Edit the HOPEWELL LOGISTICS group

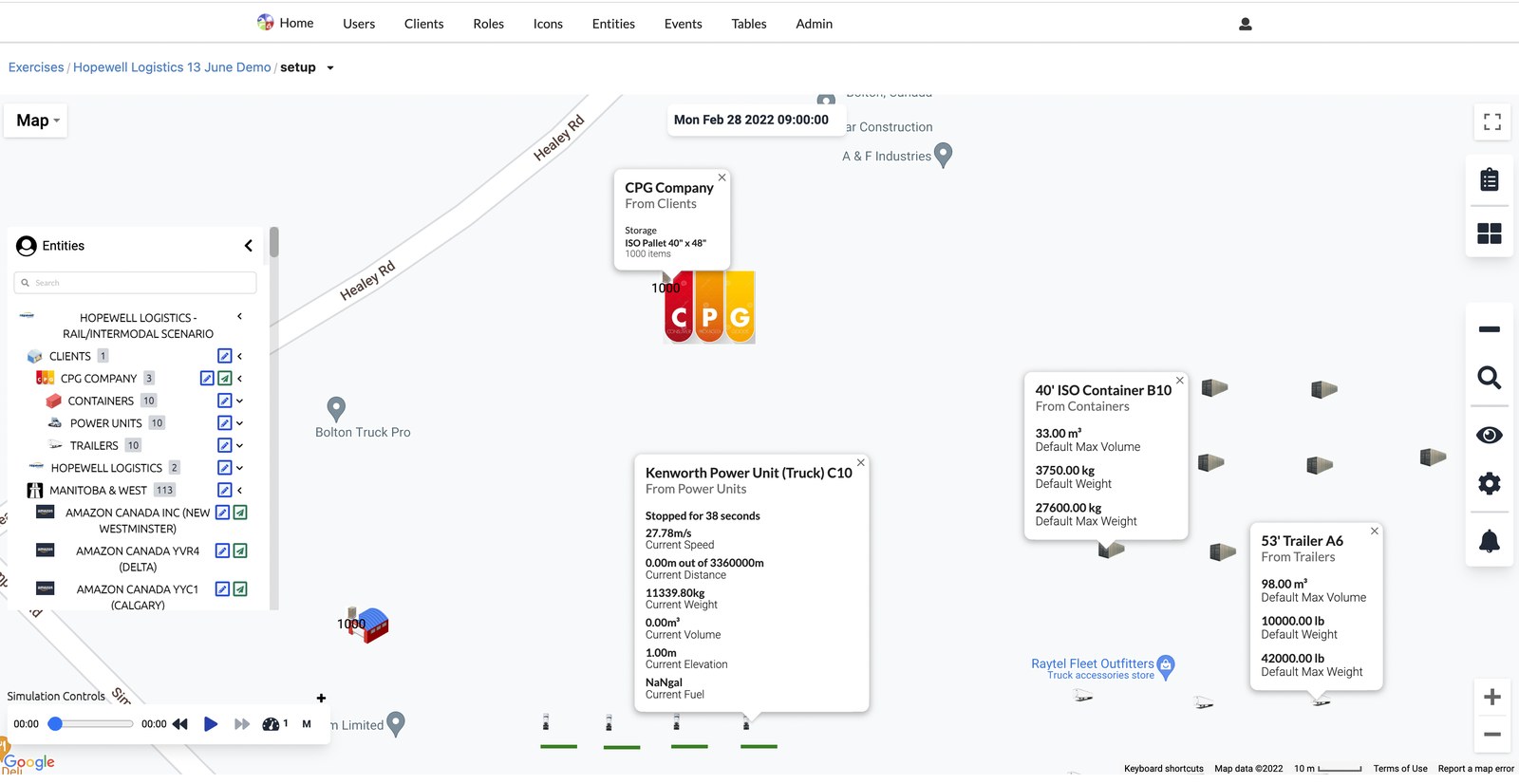click(225, 467)
